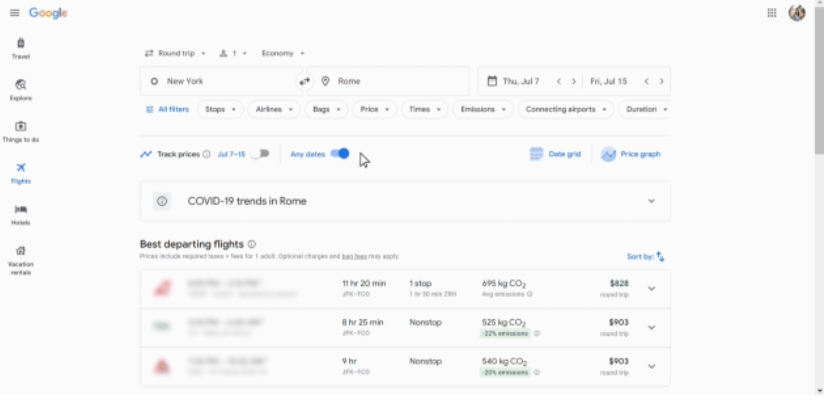Click the New York origin field
The height and width of the screenshot is (406, 826).
(x=221, y=81)
